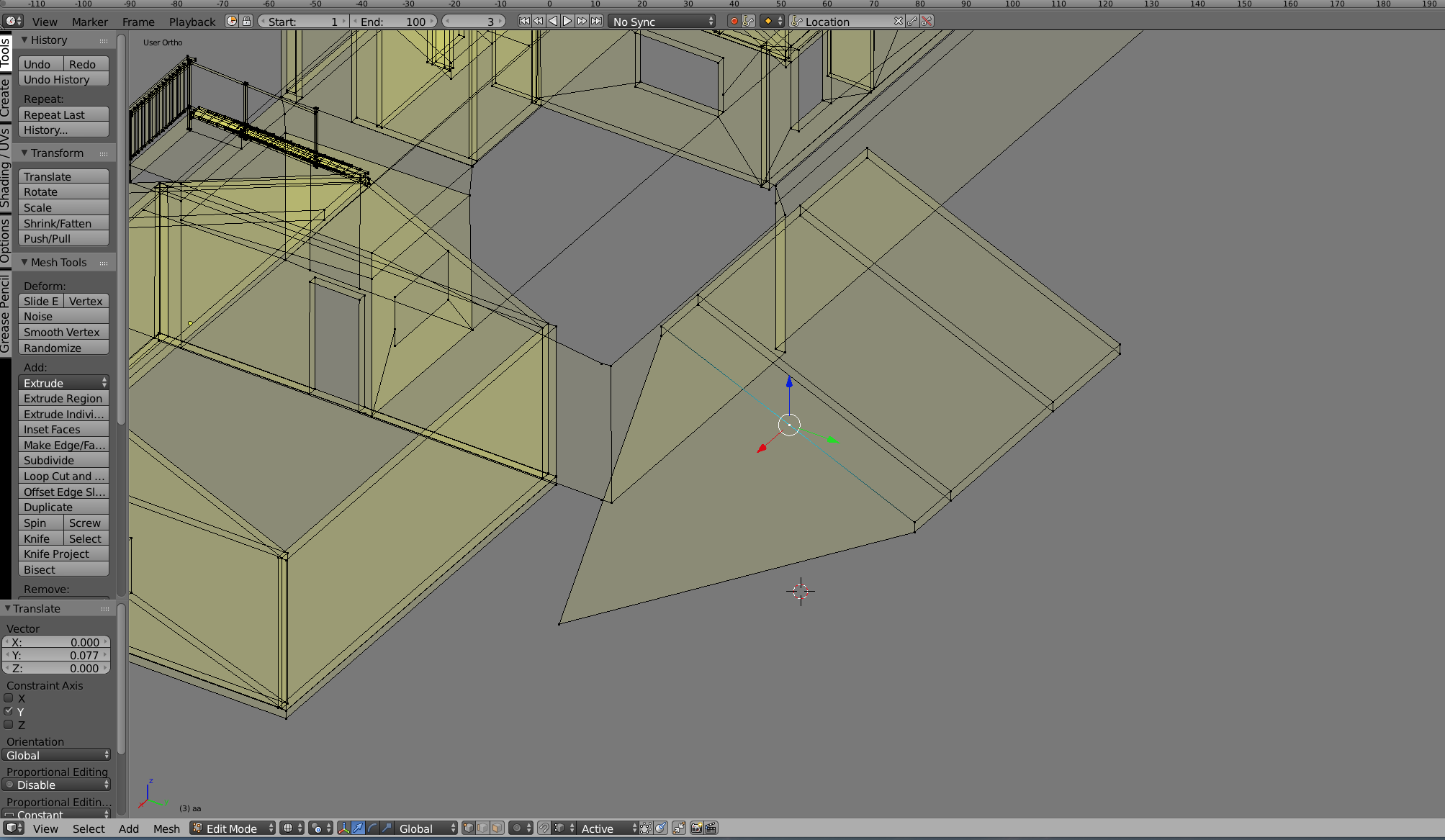Open the pivot point selector
Screen dimensions: 1445x840
[x=320, y=828]
